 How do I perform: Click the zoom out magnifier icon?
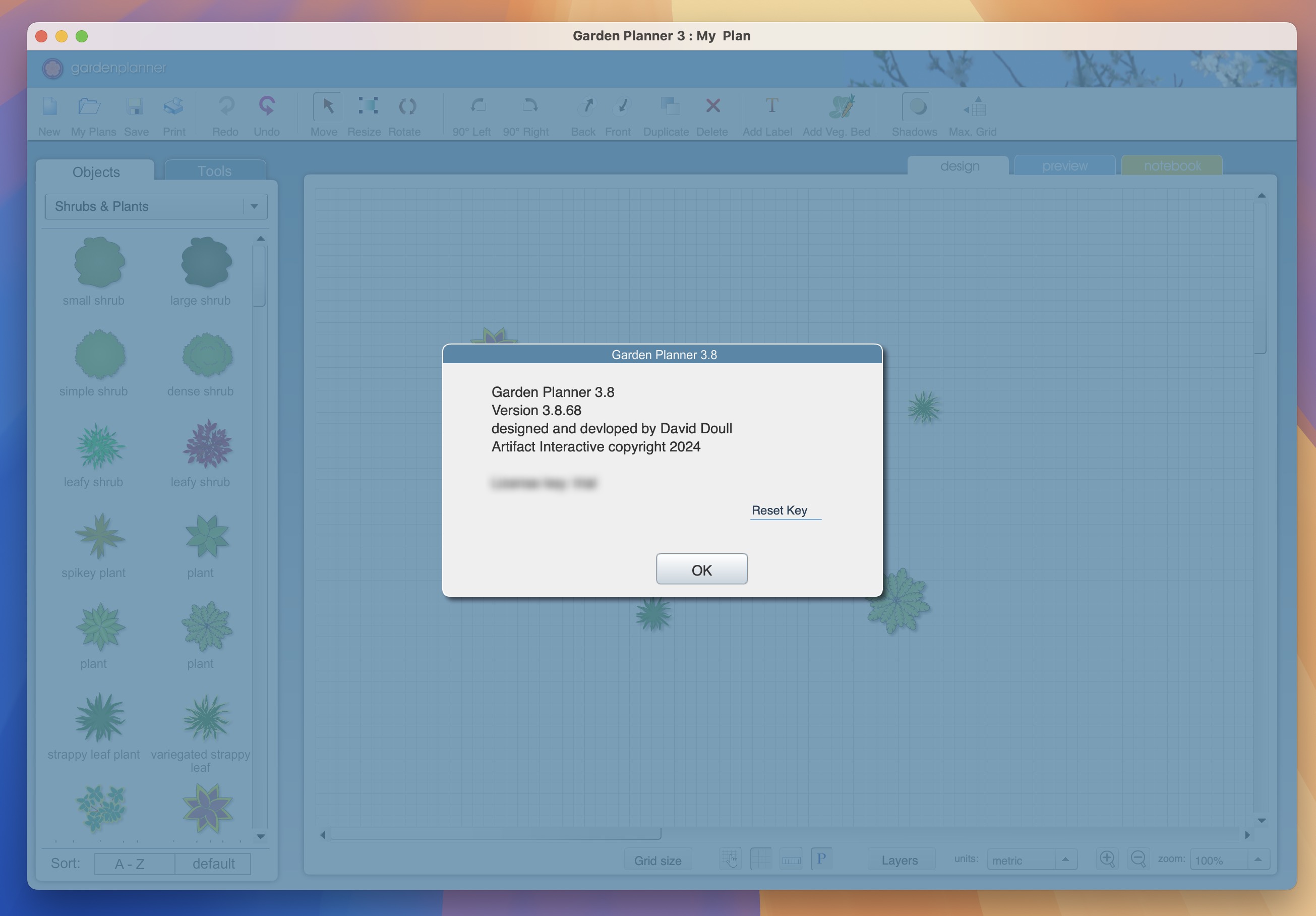[x=1139, y=858]
